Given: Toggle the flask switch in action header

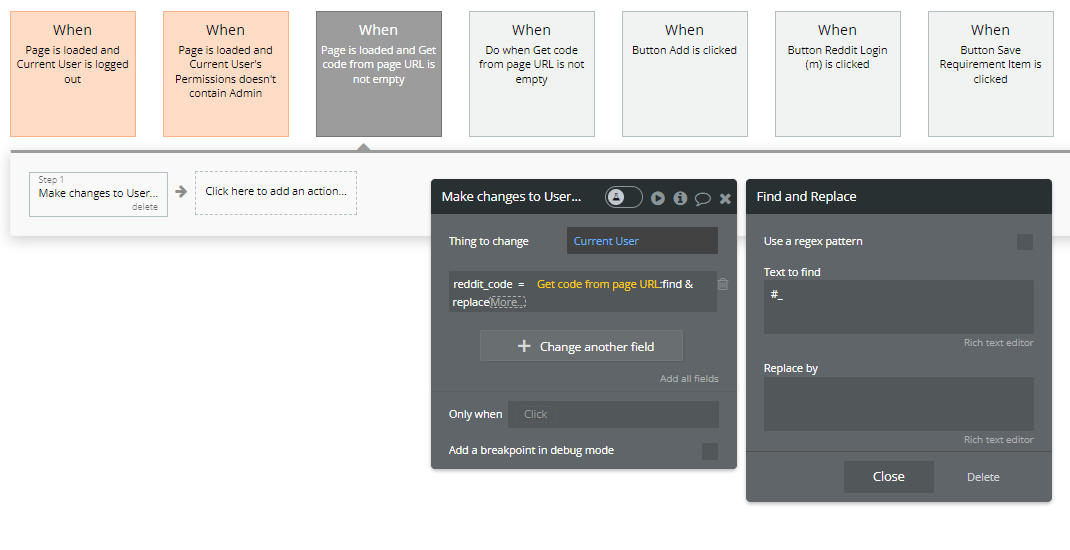Looking at the screenshot, I should [x=623, y=198].
